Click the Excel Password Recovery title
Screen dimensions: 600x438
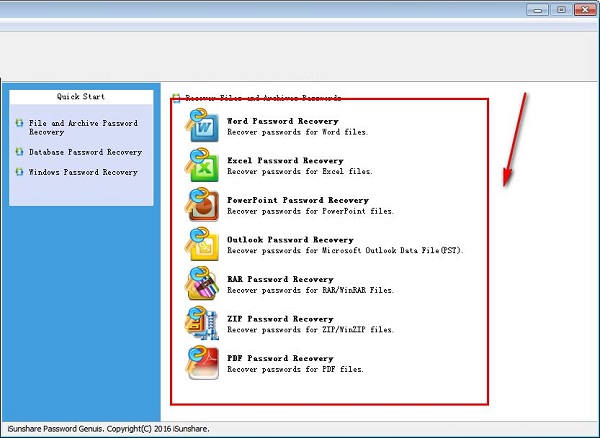285,161
